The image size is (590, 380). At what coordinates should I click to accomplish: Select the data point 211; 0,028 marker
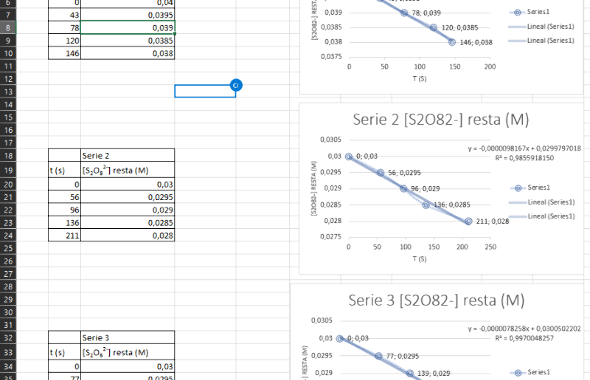coord(468,221)
